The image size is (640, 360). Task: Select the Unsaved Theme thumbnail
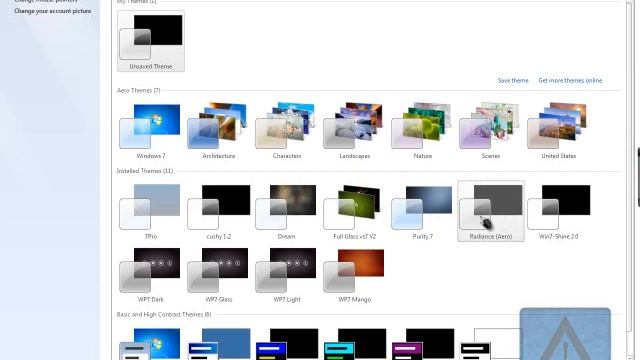[x=151, y=41]
